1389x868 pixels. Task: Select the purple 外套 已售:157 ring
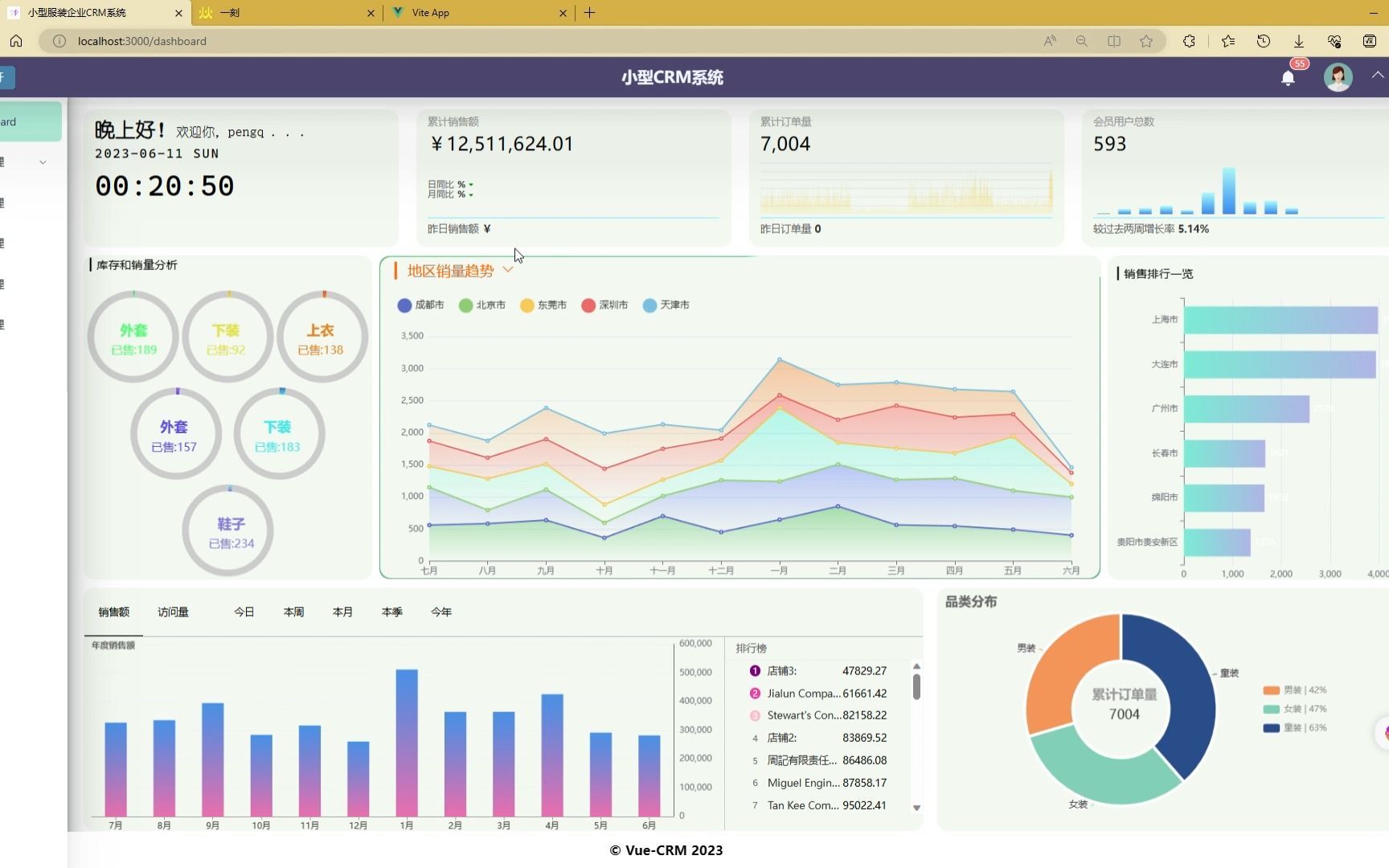pyautogui.click(x=176, y=434)
